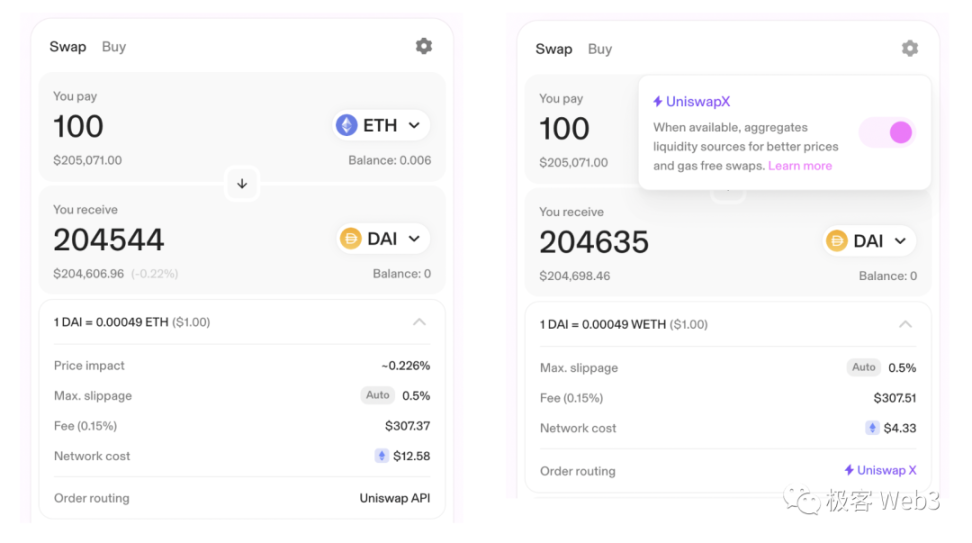The width and height of the screenshot is (972, 543).
Task: Click the UniswapX lightning bolt icon in popup
Action: tap(658, 102)
